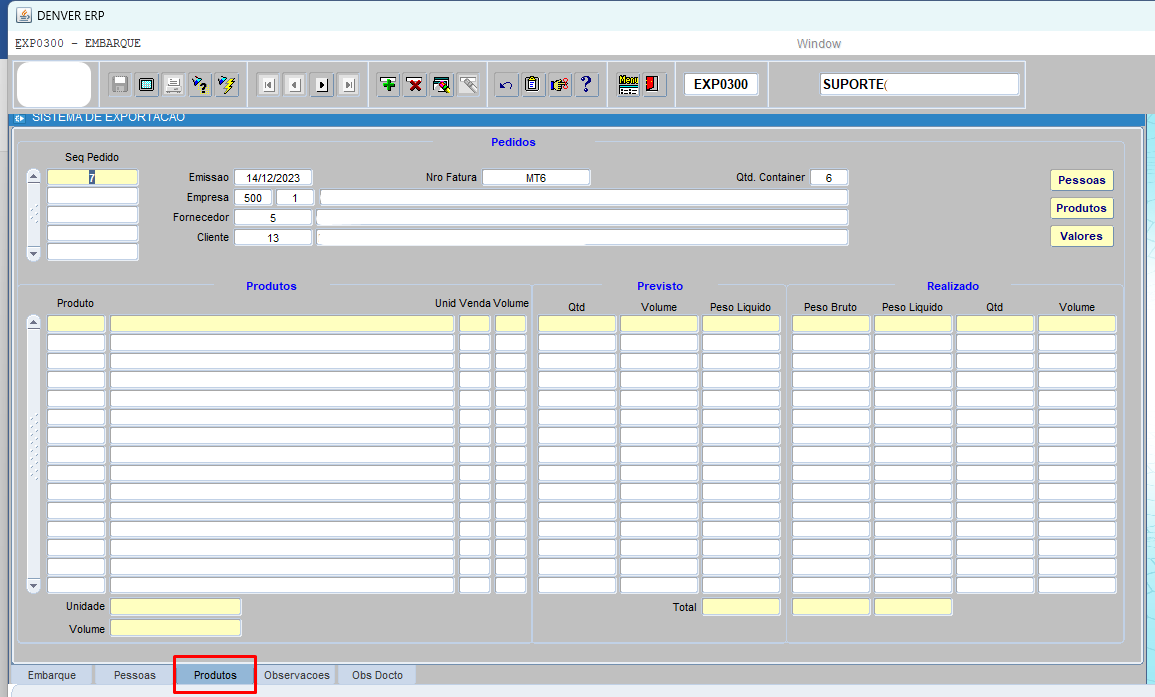Viewport: 1155px width, 697px height.
Task: Click the Print toolbar icon
Action: tap(174, 85)
